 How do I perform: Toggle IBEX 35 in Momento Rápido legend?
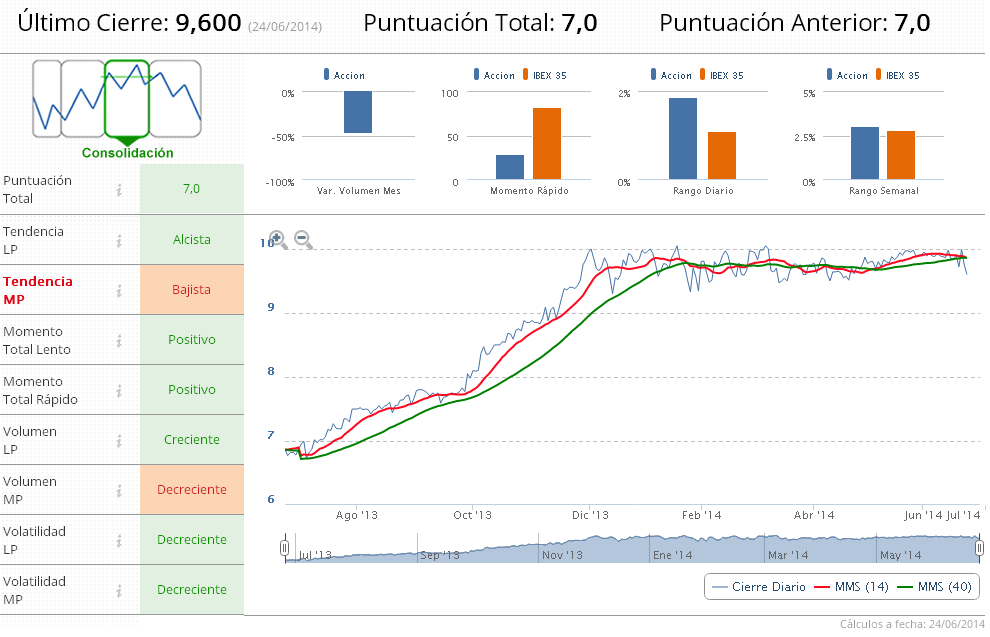click(x=544, y=75)
